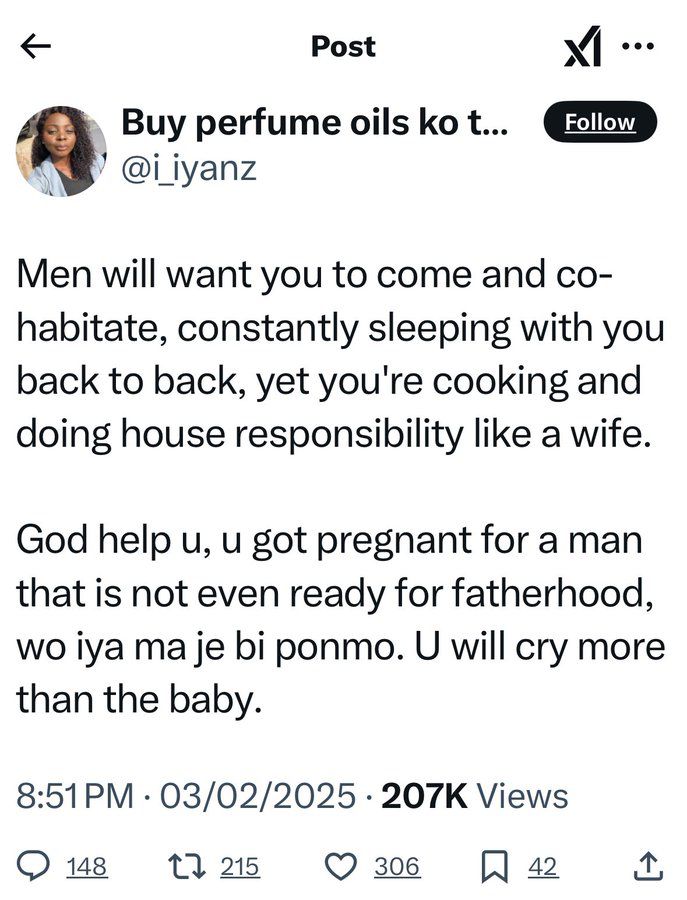Screen dimensions: 687x900
Task: Repost using the retweet arrows icon
Action: point(189,866)
